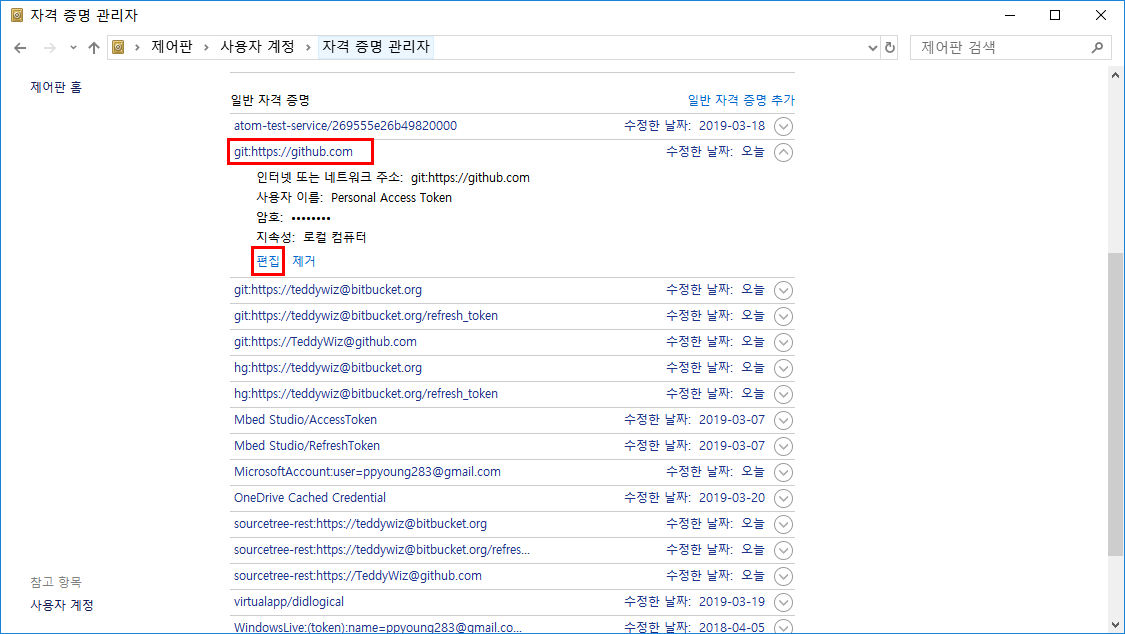Image resolution: width=1125 pixels, height=634 pixels.
Task: Open 사용자 계정 link under 참고 항목
Action: pos(62,605)
